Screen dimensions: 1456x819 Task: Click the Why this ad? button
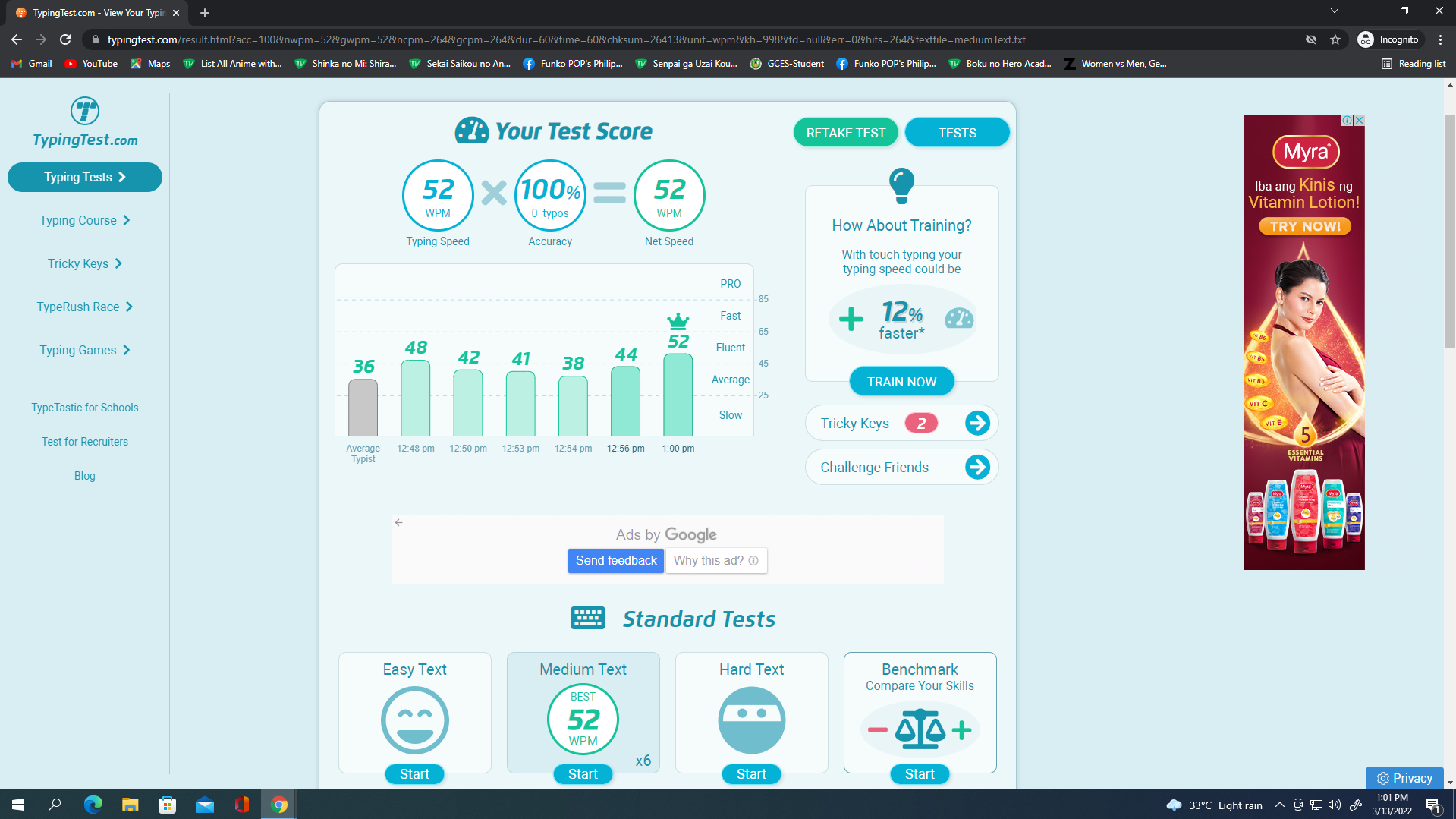(716, 560)
